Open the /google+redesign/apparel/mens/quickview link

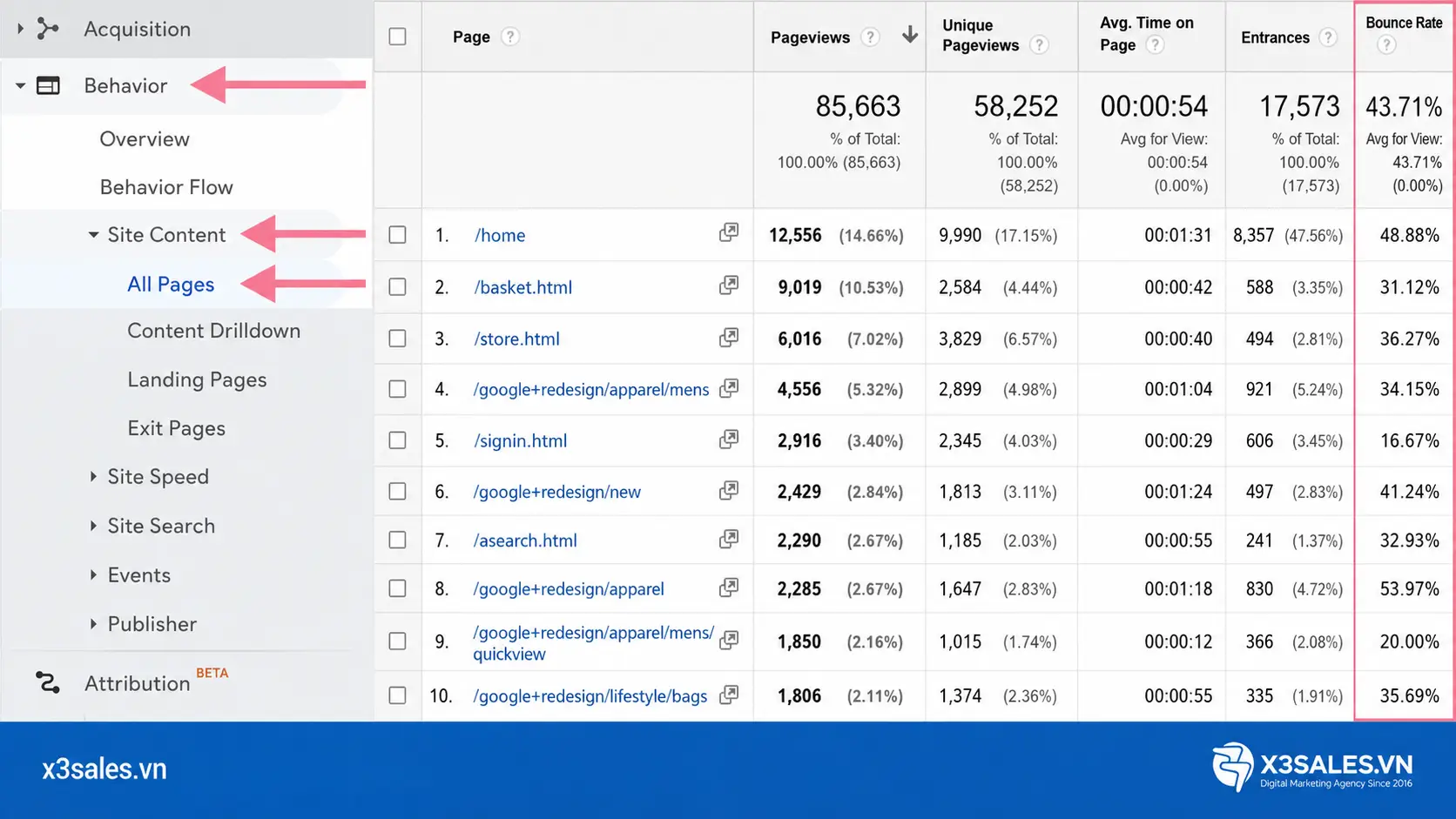[594, 643]
